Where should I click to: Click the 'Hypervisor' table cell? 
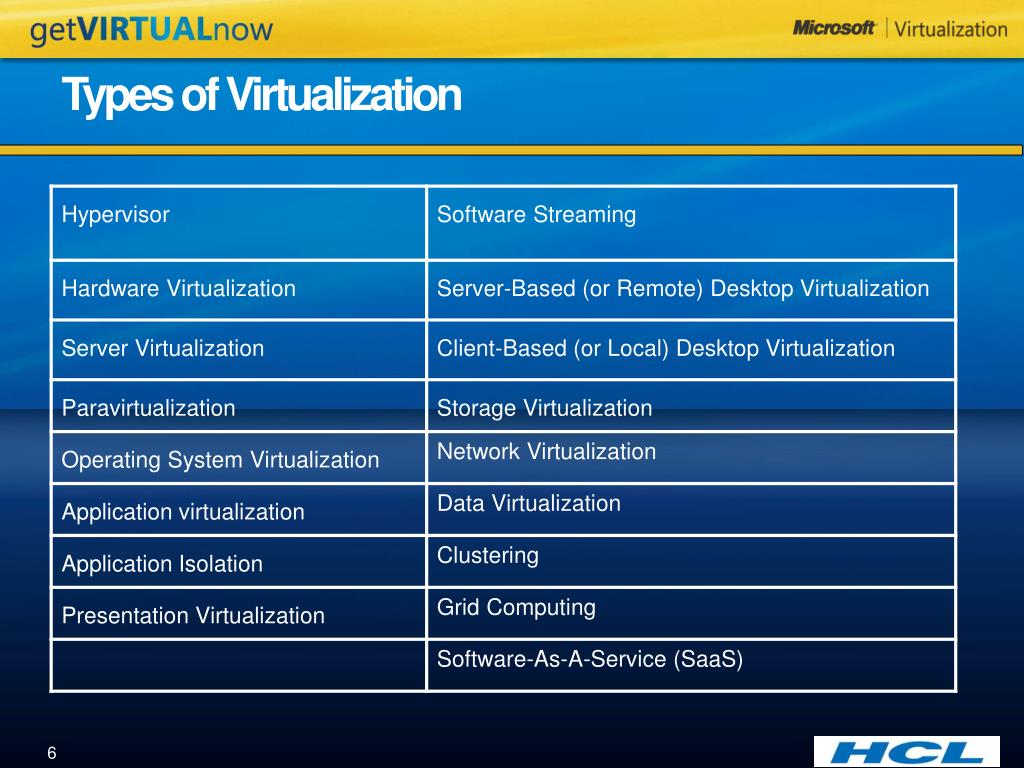[x=238, y=223]
